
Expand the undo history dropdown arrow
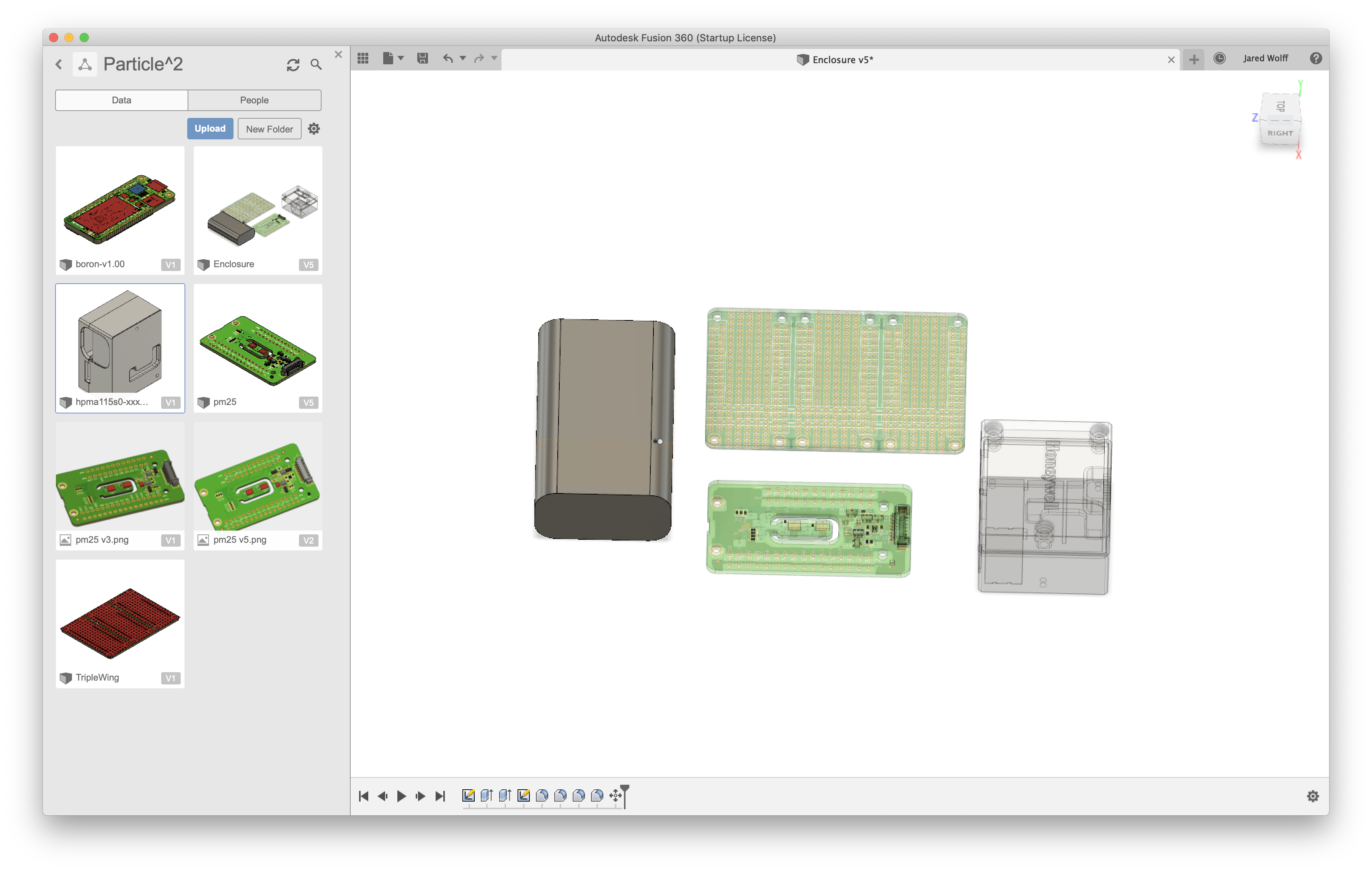pos(463,58)
